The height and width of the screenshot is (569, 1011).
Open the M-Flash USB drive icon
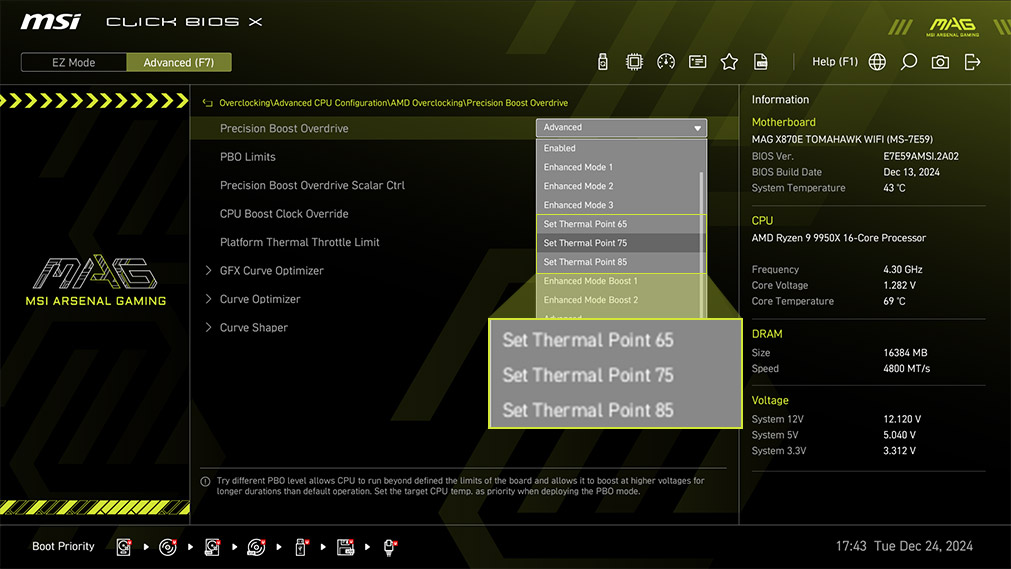(x=603, y=62)
